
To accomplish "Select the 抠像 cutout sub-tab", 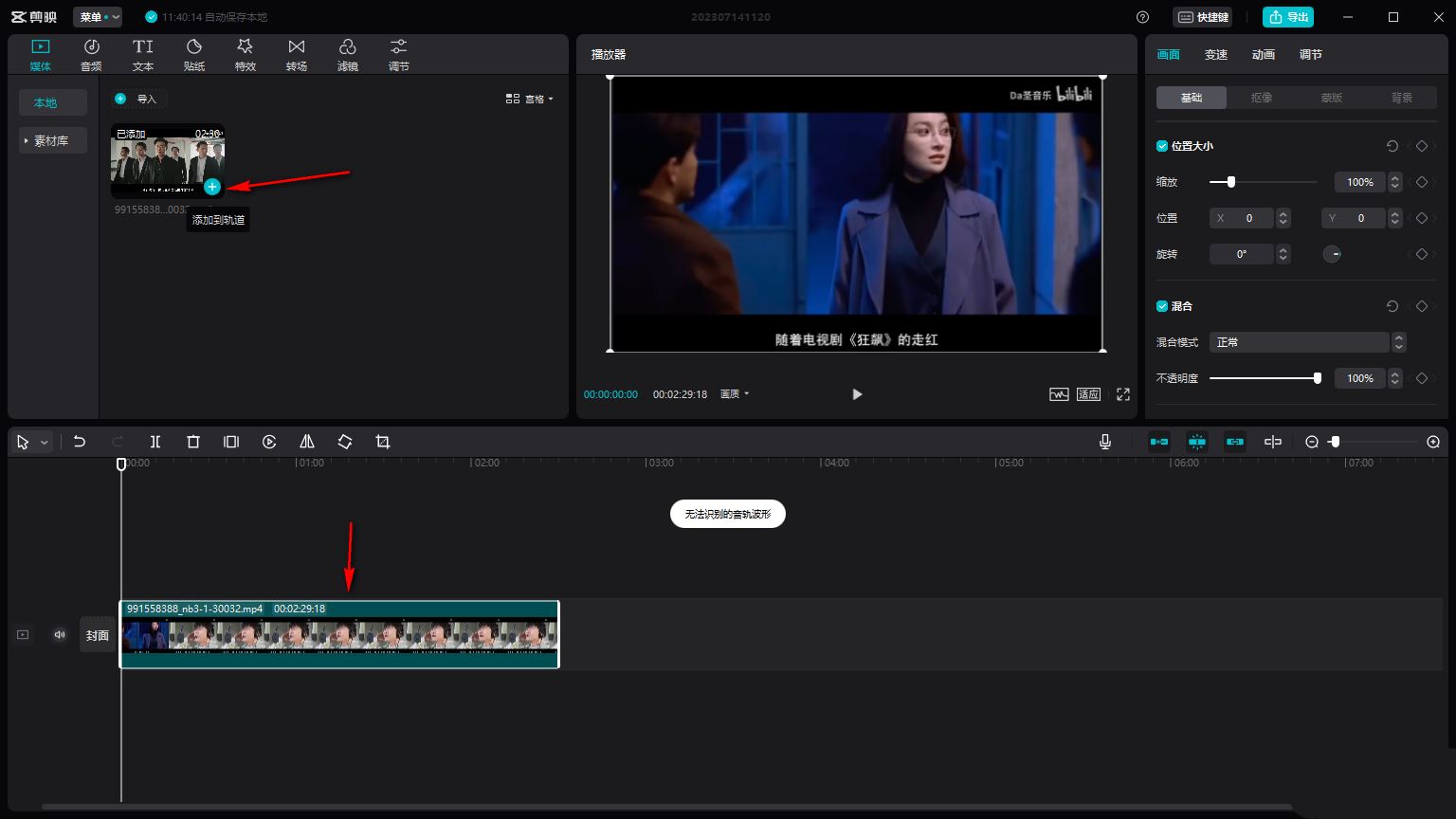I will [1262, 98].
